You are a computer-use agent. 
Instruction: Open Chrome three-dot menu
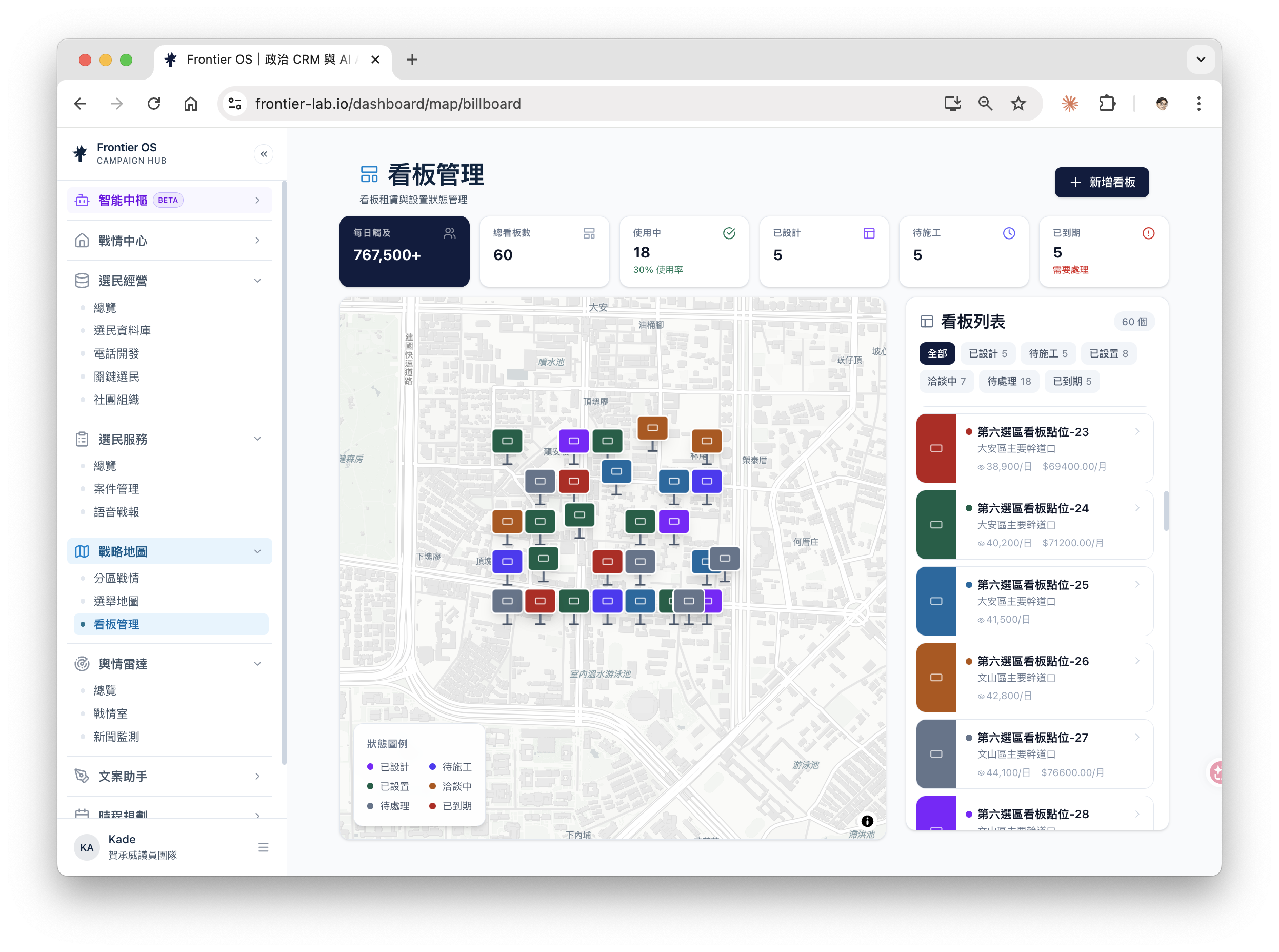coord(1199,104)
